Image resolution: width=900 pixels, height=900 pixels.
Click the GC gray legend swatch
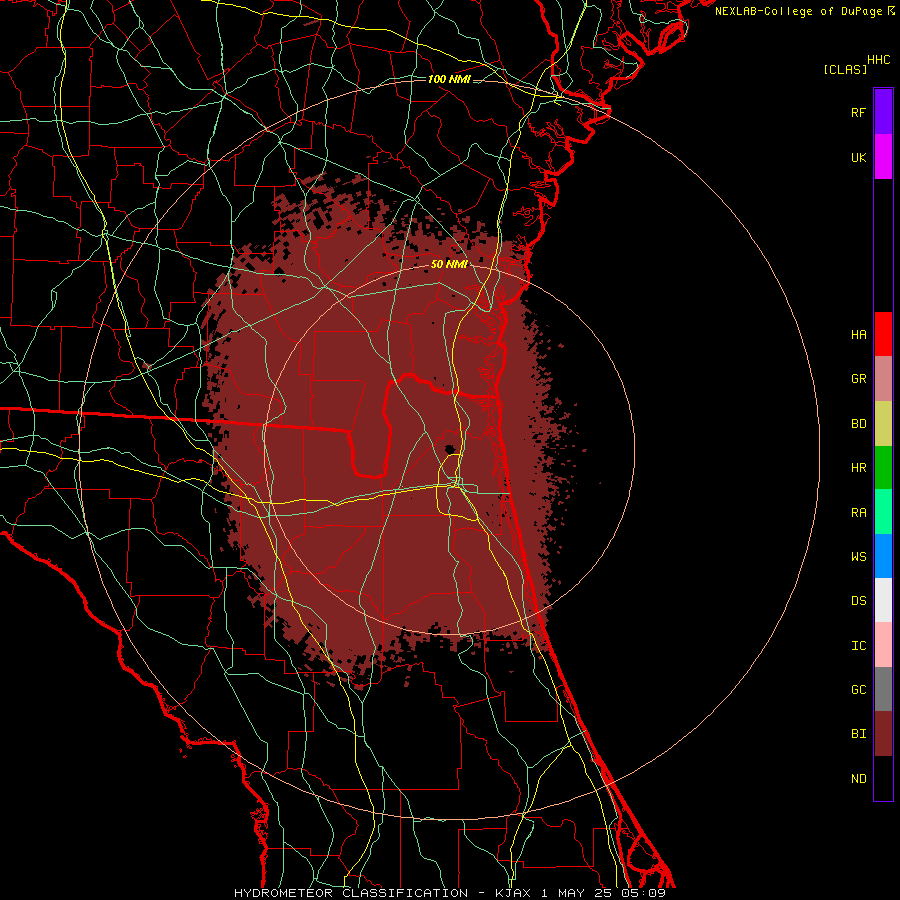click(883, 689)
